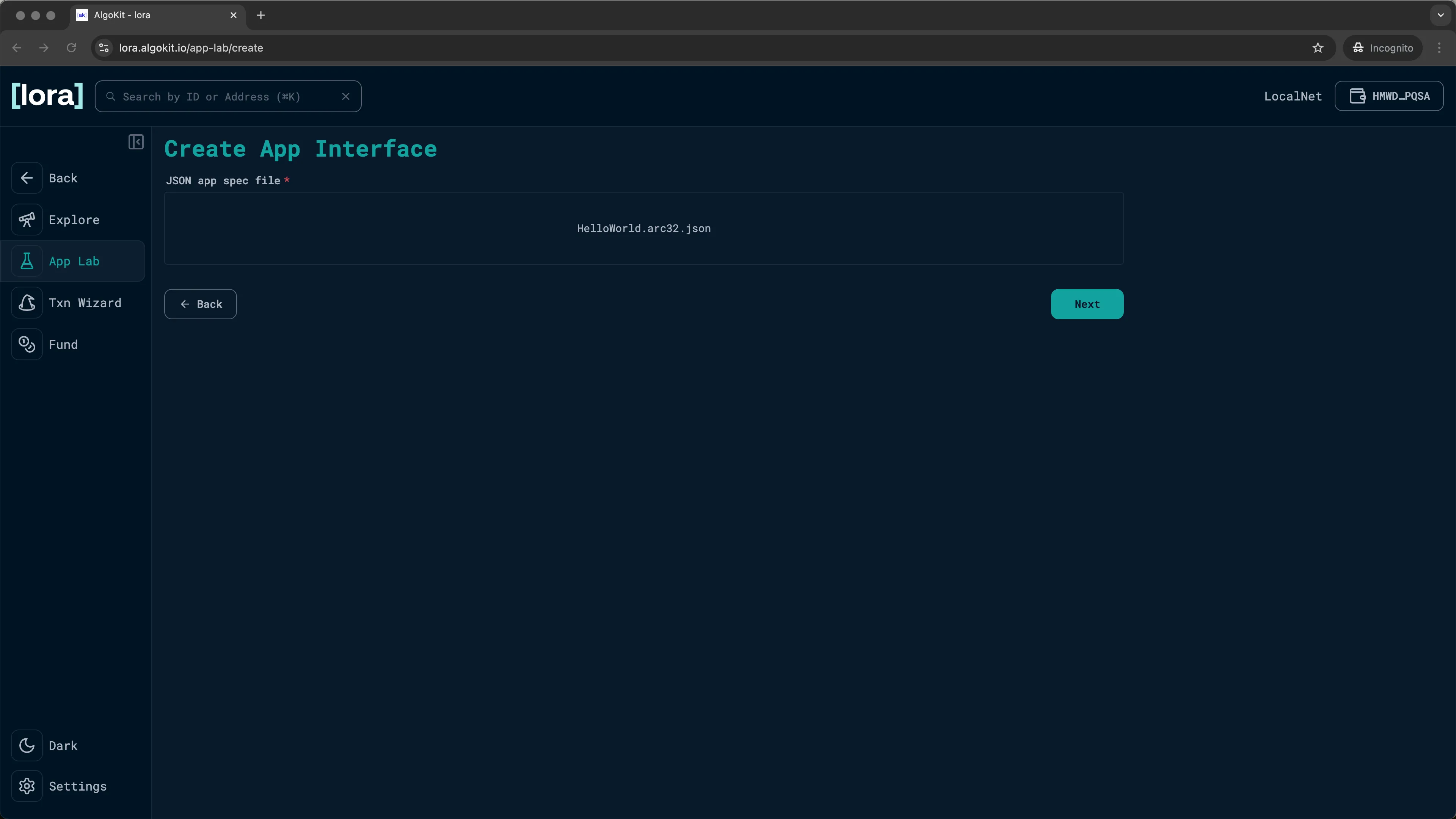Viewport: 1456px width, 819px height.
Task: Click the Settings gear icon
Action: pyautogui.click(x=27, y=786)
